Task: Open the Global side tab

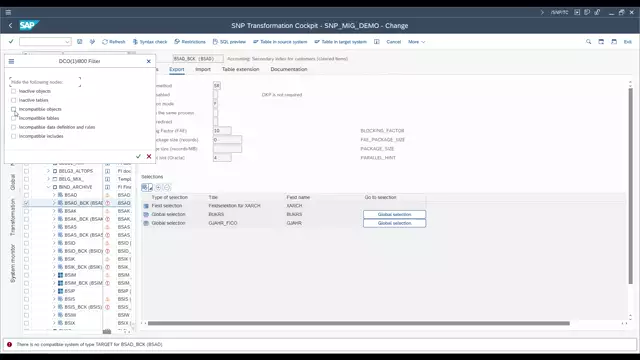Action: tap(13, 182)
